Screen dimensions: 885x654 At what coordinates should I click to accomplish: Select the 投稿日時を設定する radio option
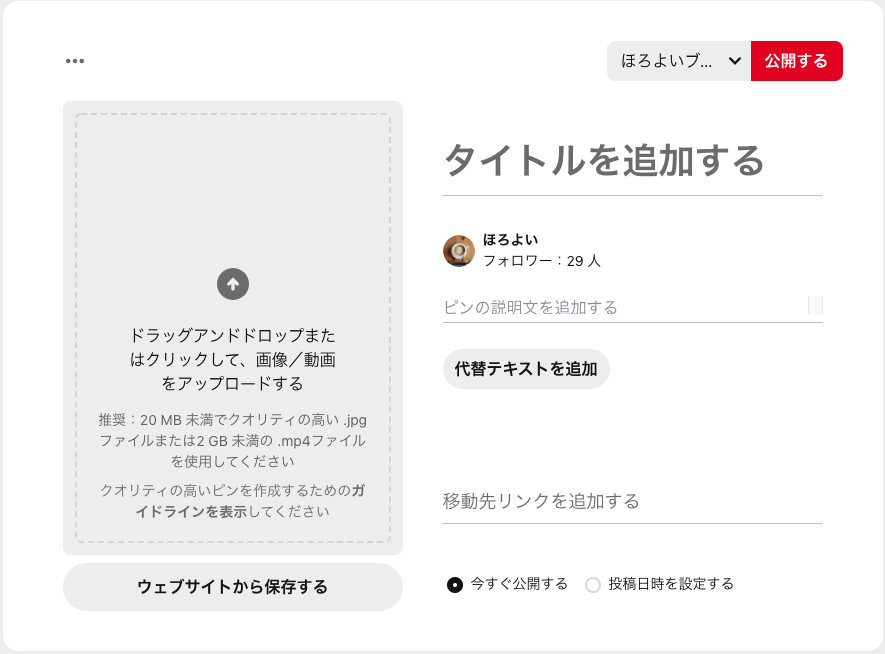pos(593,584)
